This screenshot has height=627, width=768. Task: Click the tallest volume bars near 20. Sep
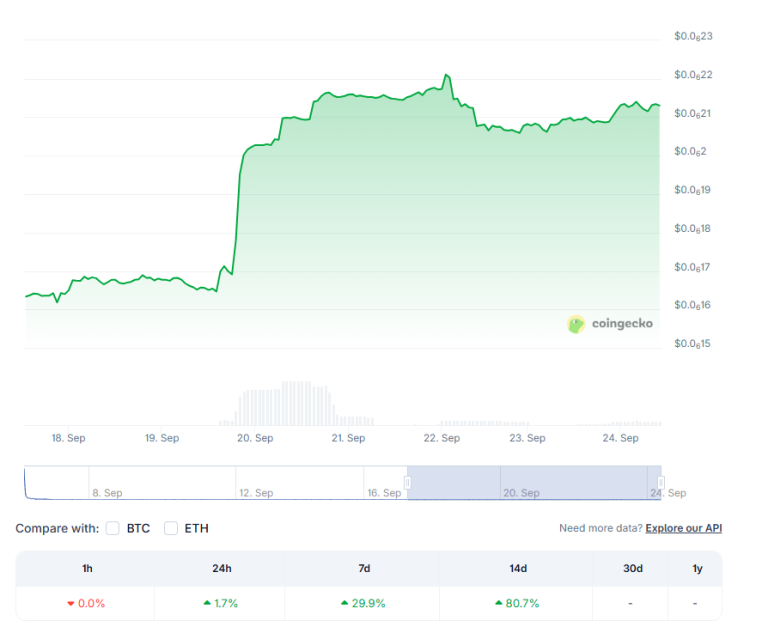(x=297, y=403)
